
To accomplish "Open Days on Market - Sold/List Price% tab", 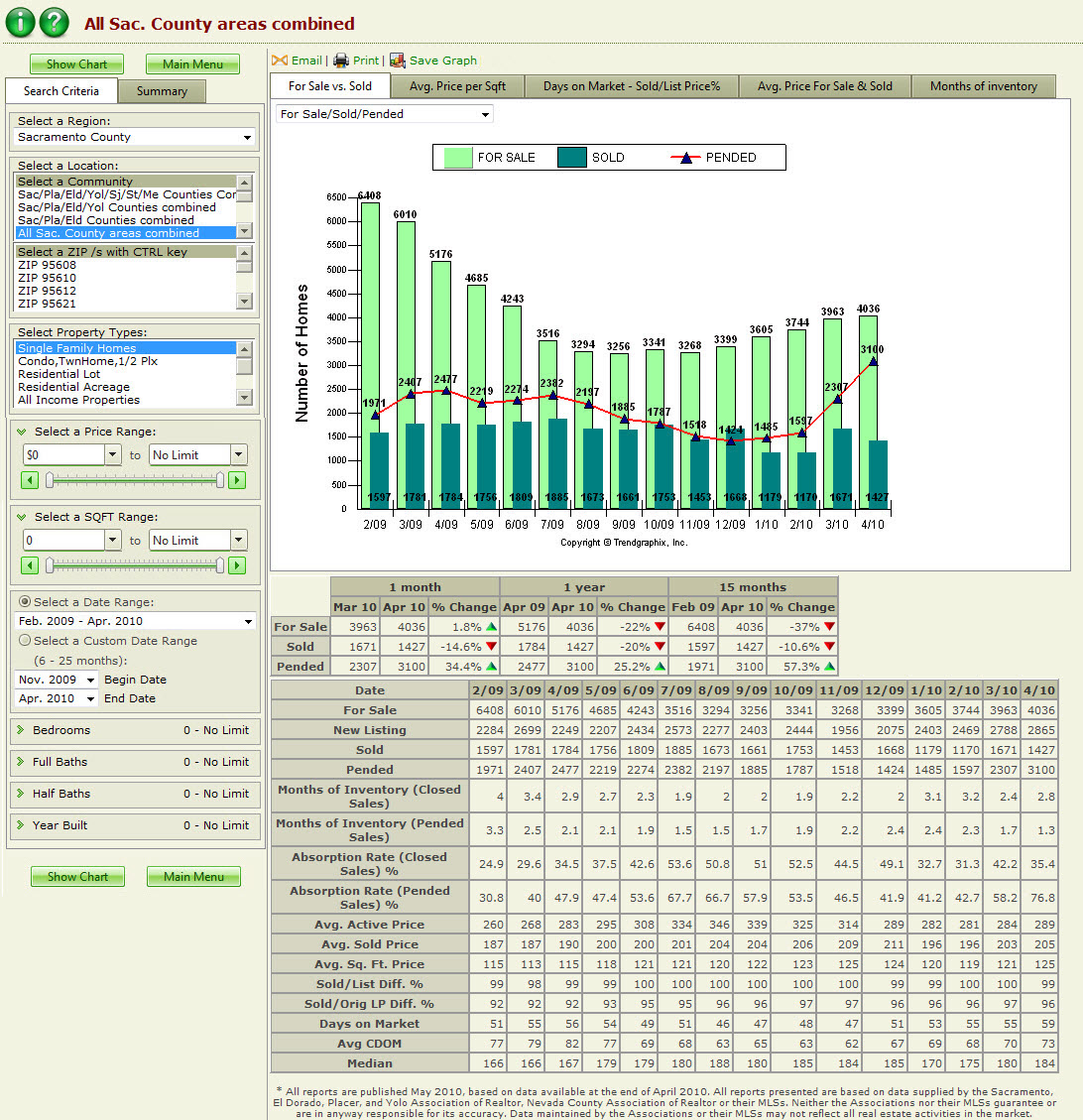I will tap(632, 86).
